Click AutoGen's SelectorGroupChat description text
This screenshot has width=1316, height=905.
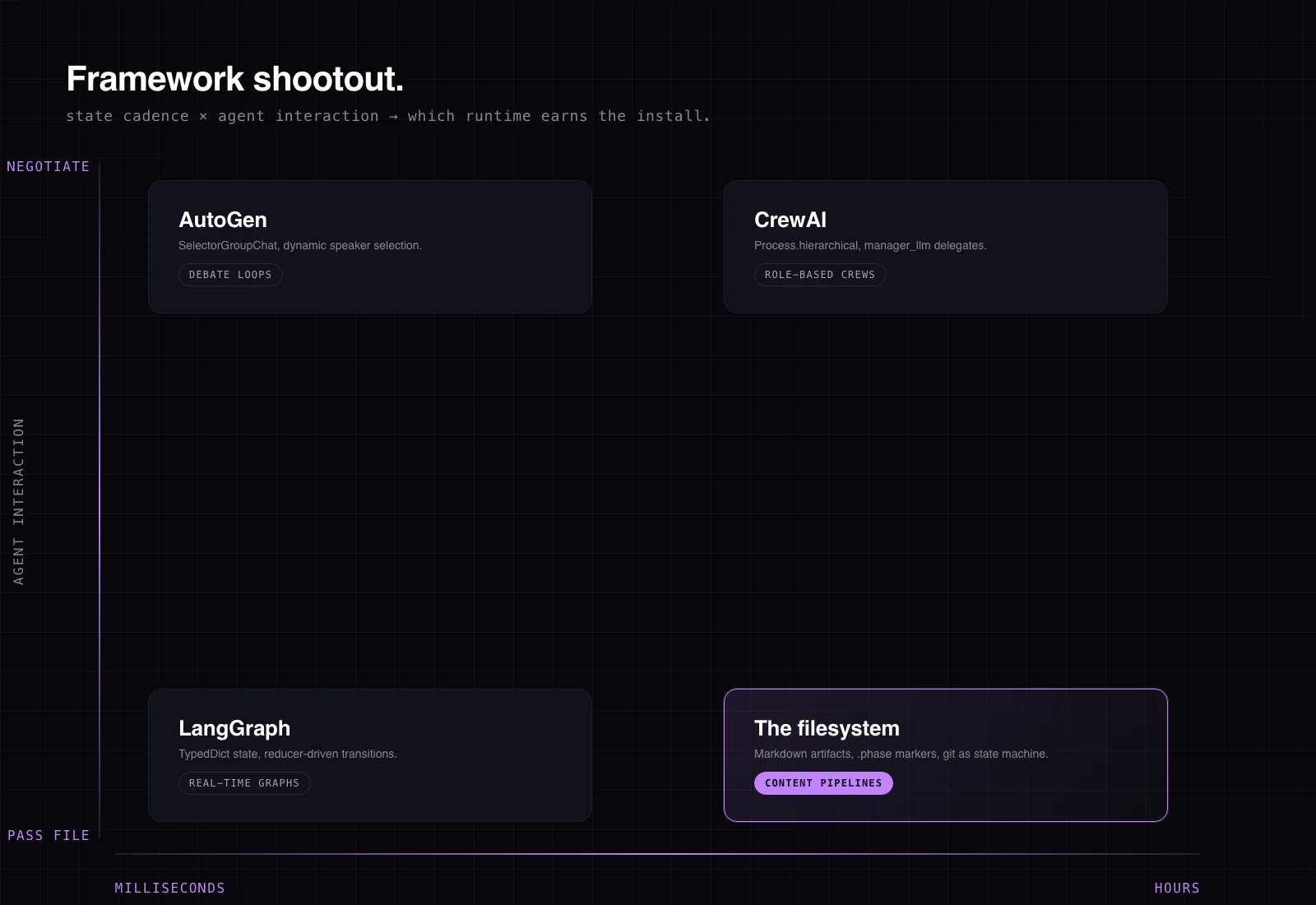(299, 245)
